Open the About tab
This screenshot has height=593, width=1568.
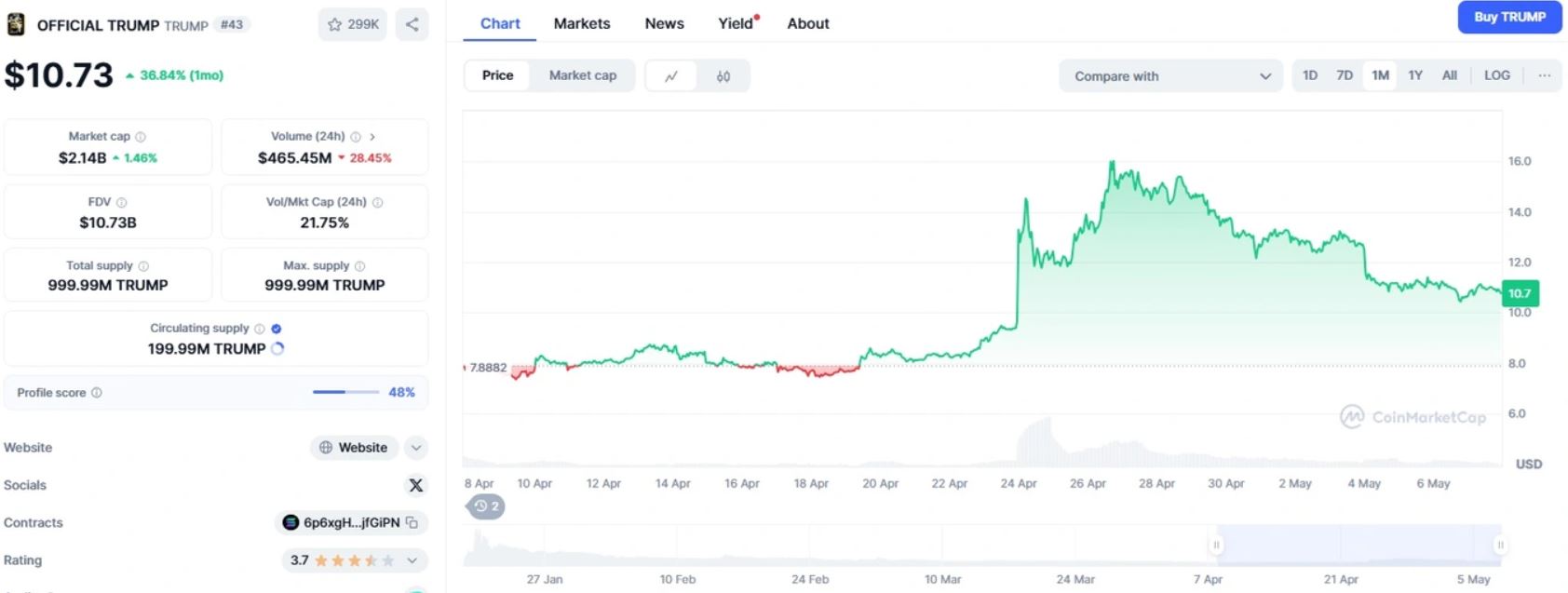click(x=808, y=23)
